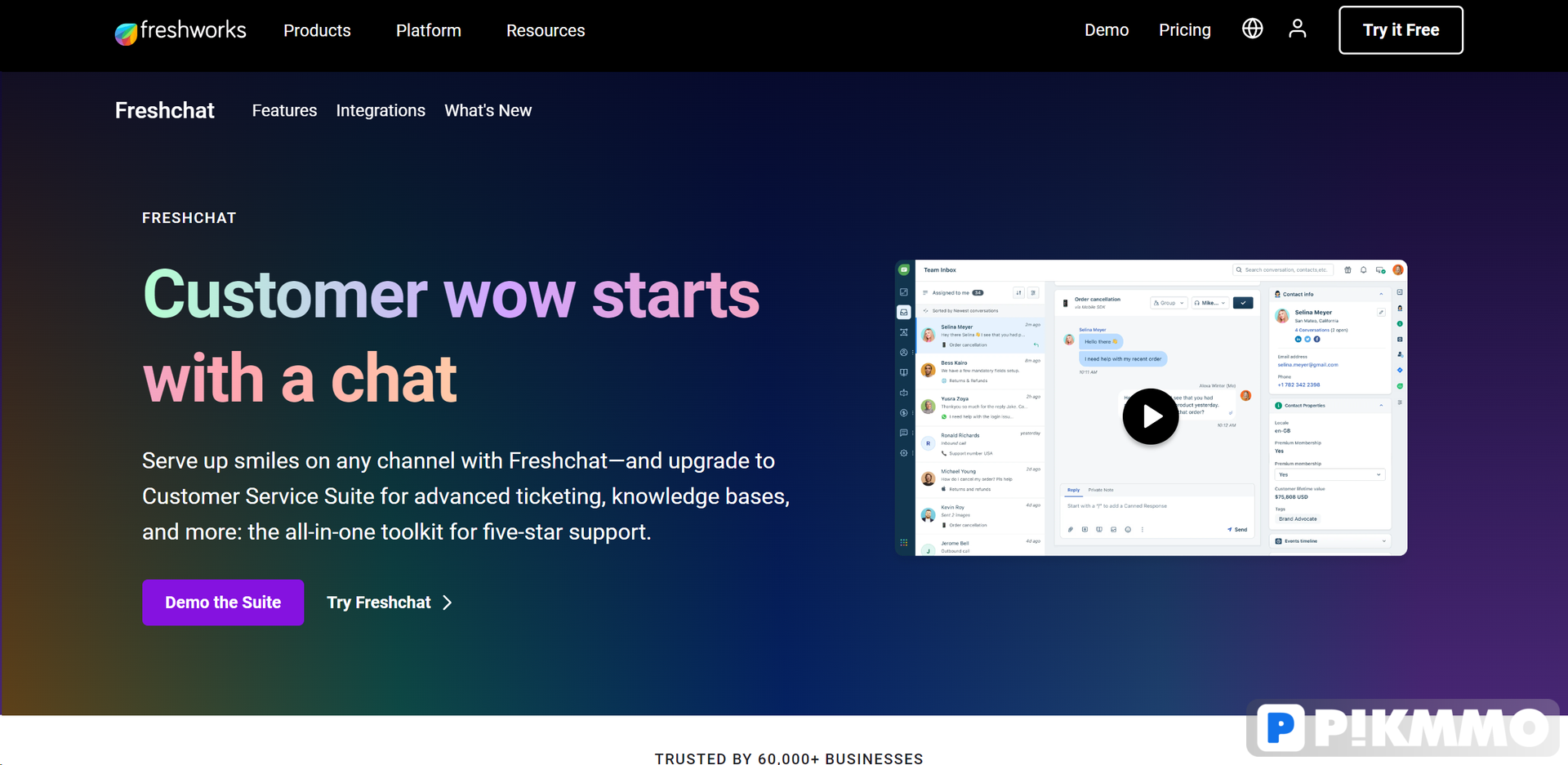Open the Products menu
1568x765 pixels.
[x=317, y=30]
